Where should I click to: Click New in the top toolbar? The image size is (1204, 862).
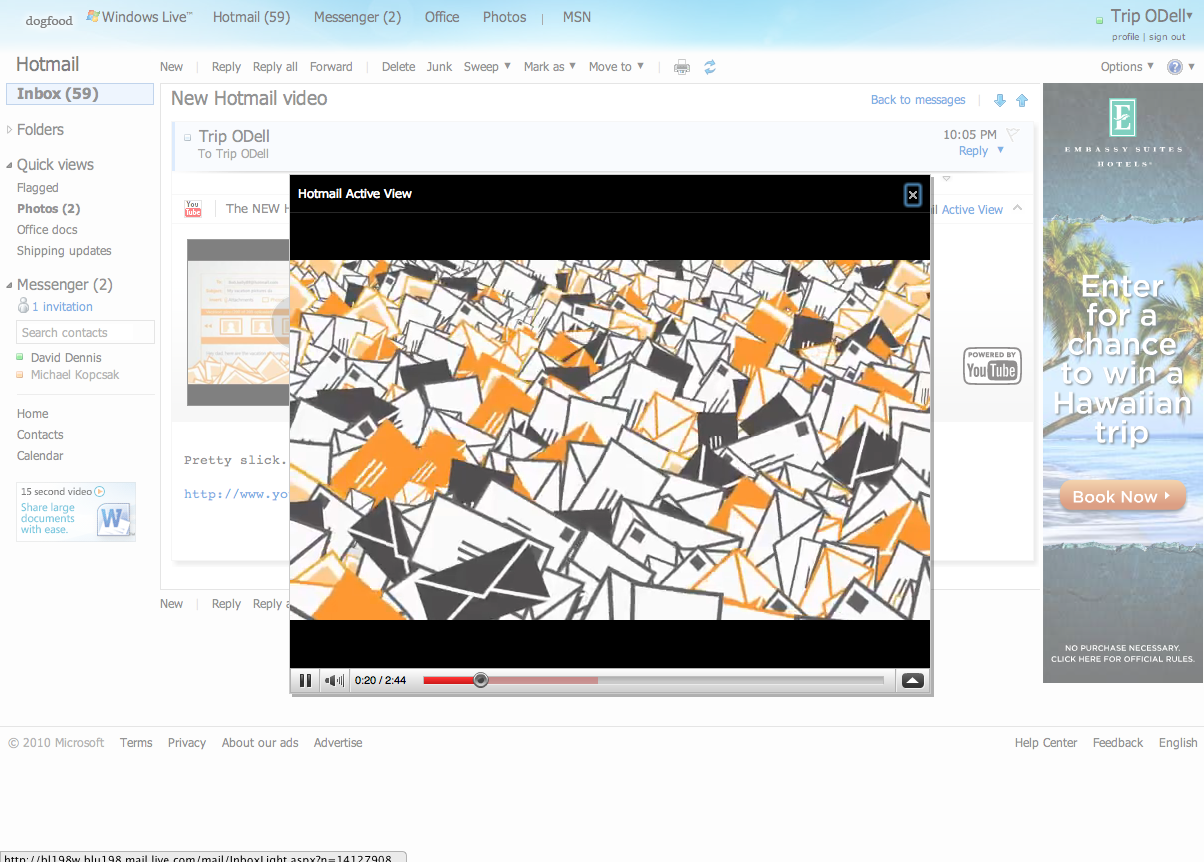172,67
